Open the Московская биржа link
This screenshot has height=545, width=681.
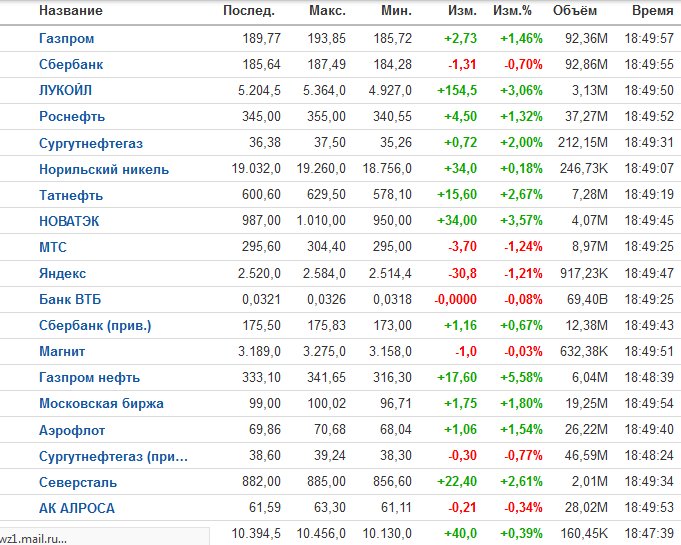click(101, 403)
